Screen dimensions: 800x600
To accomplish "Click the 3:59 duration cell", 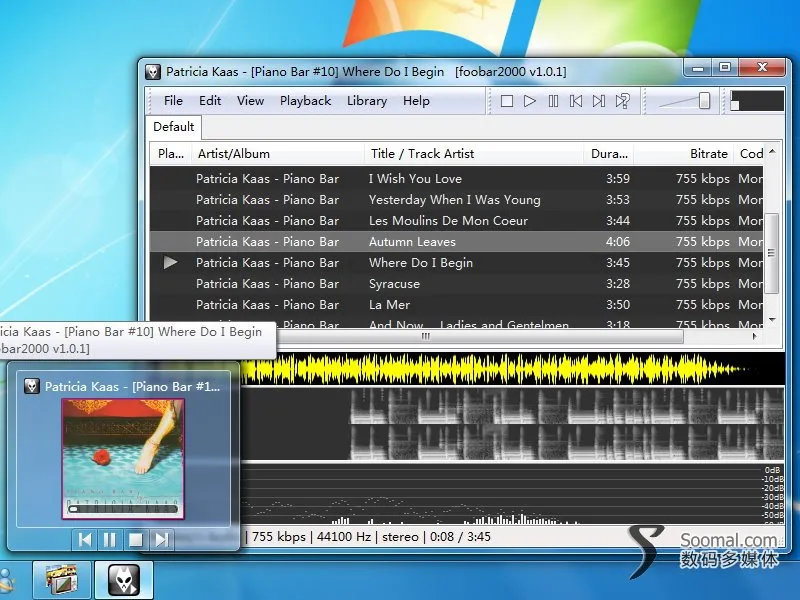I will pyautogui.click(x=617, y=179).
